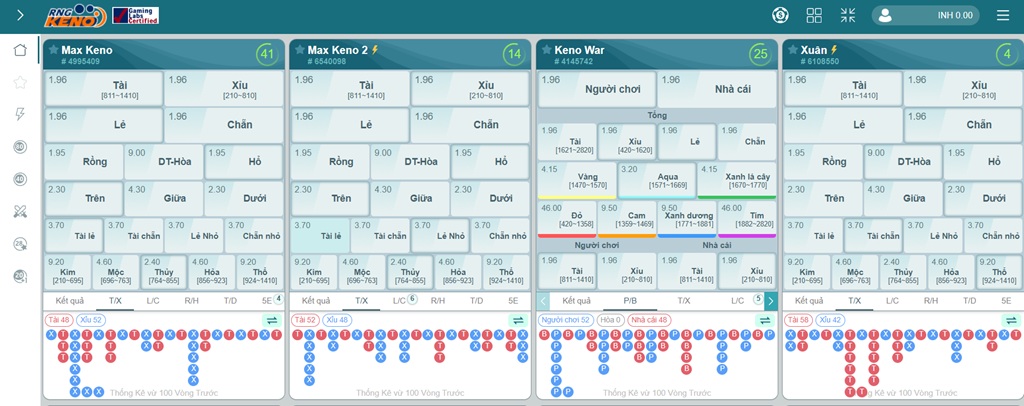Select the P/B tab in Keno War
Image resolution: width=1024 pixels, height=406 pixels.
pyautogui.click(x=630, y=300)
